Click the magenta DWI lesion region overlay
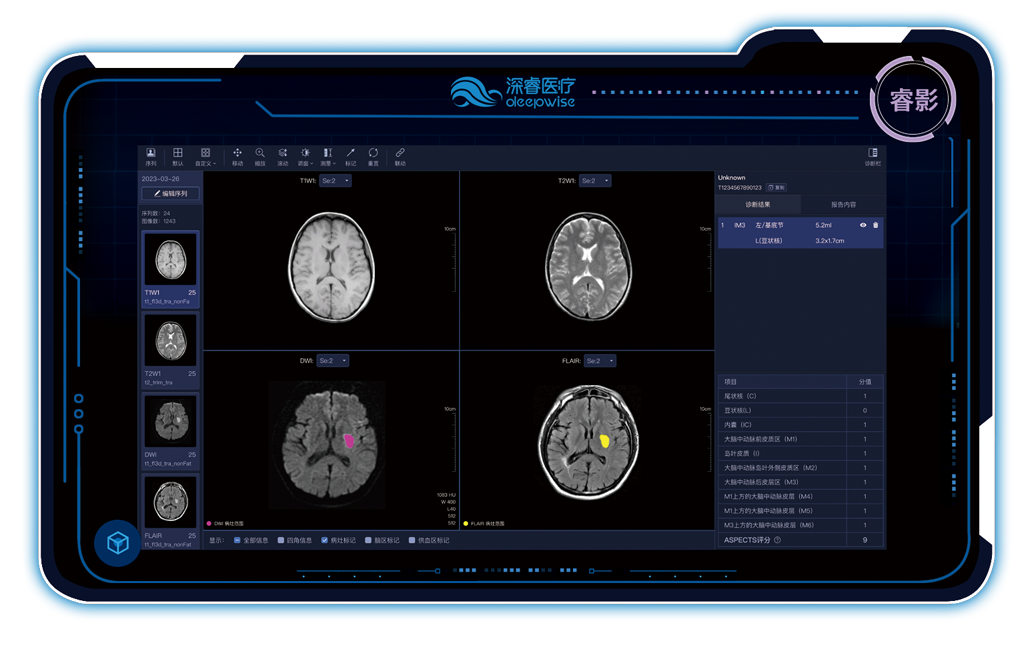This screenshot has height=669, width=1024. [349, 441]
